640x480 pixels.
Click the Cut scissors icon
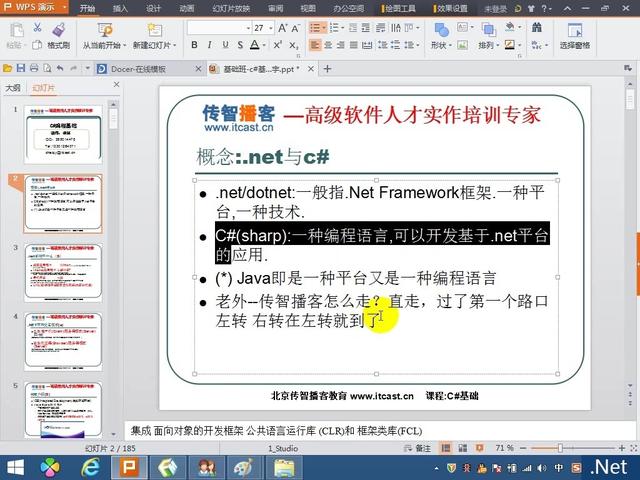point(37,28)
